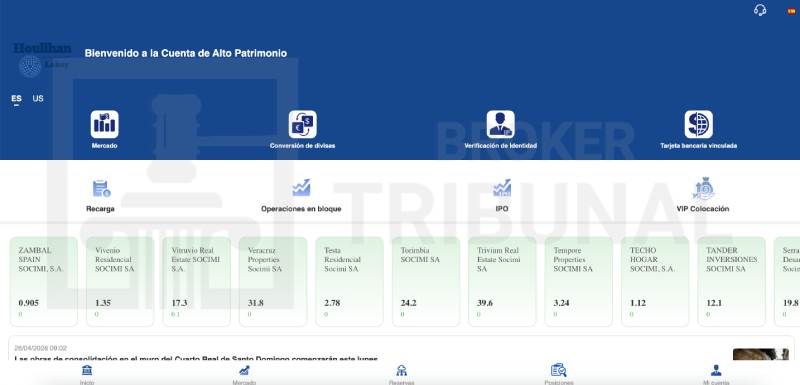
Task: Open the news article thumbnail image
Action: [761, 354]
